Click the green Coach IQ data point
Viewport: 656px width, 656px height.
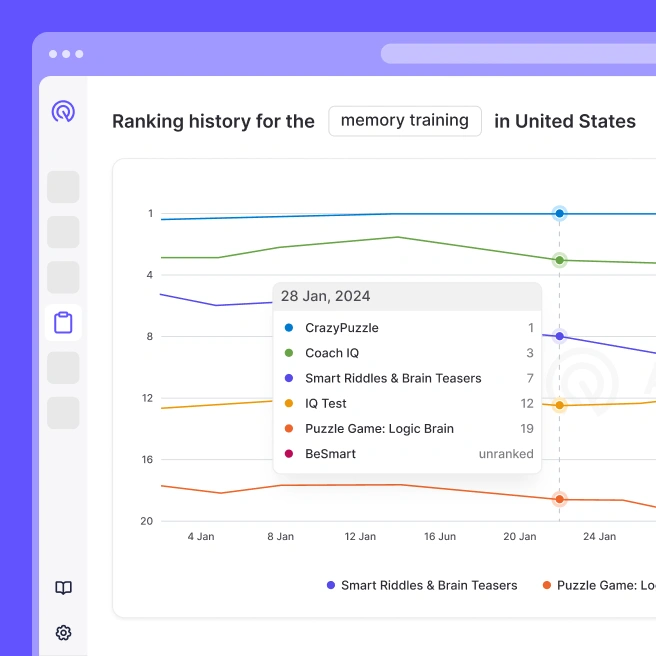tap(559, 260)
